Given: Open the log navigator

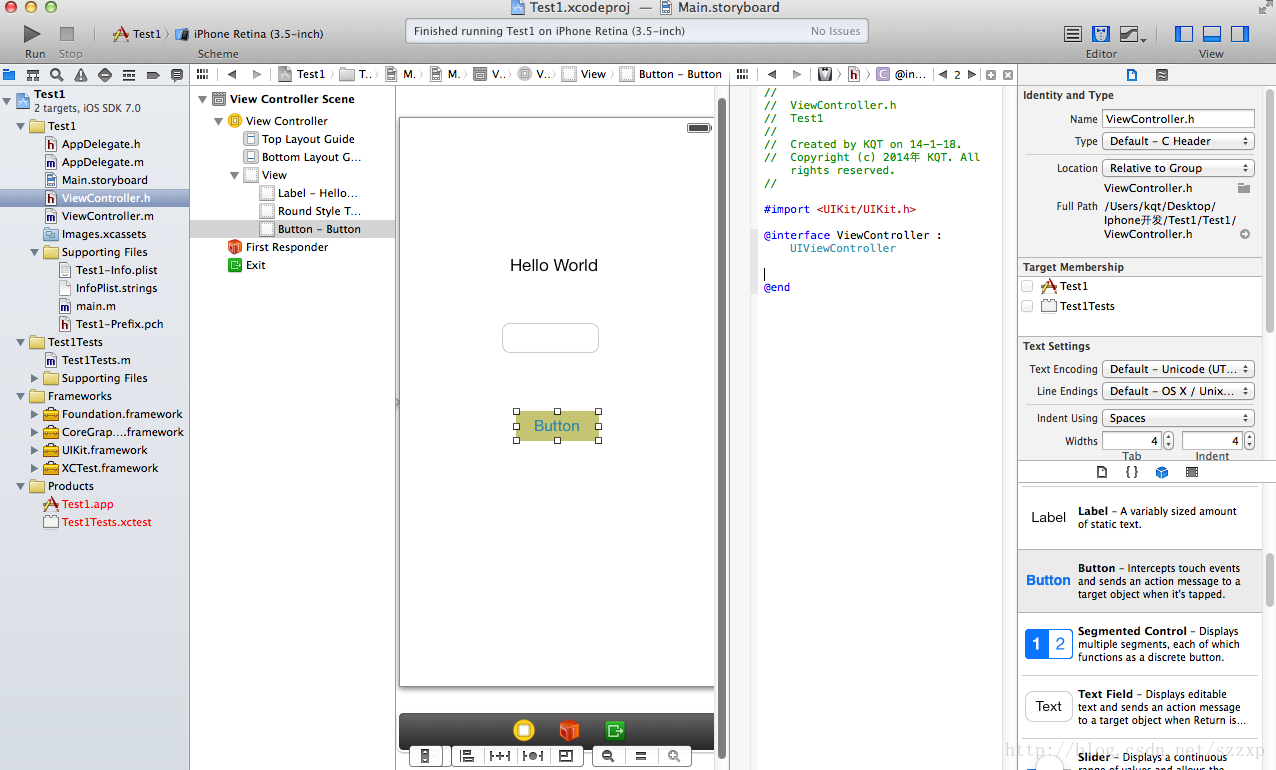Looking at the screenshot, I should (x=177, y=75).
